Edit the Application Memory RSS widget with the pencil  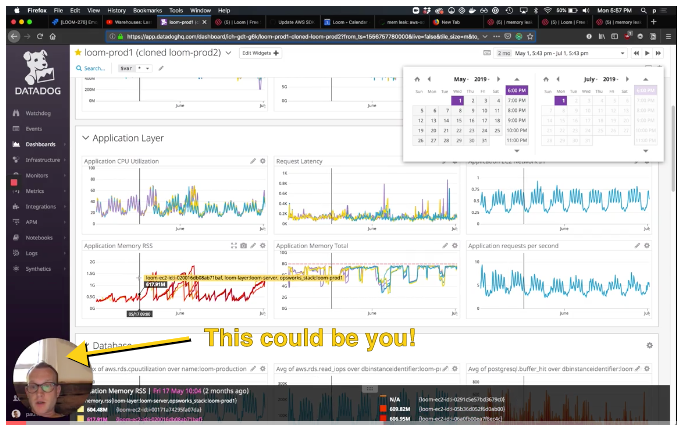coord(253,246)
